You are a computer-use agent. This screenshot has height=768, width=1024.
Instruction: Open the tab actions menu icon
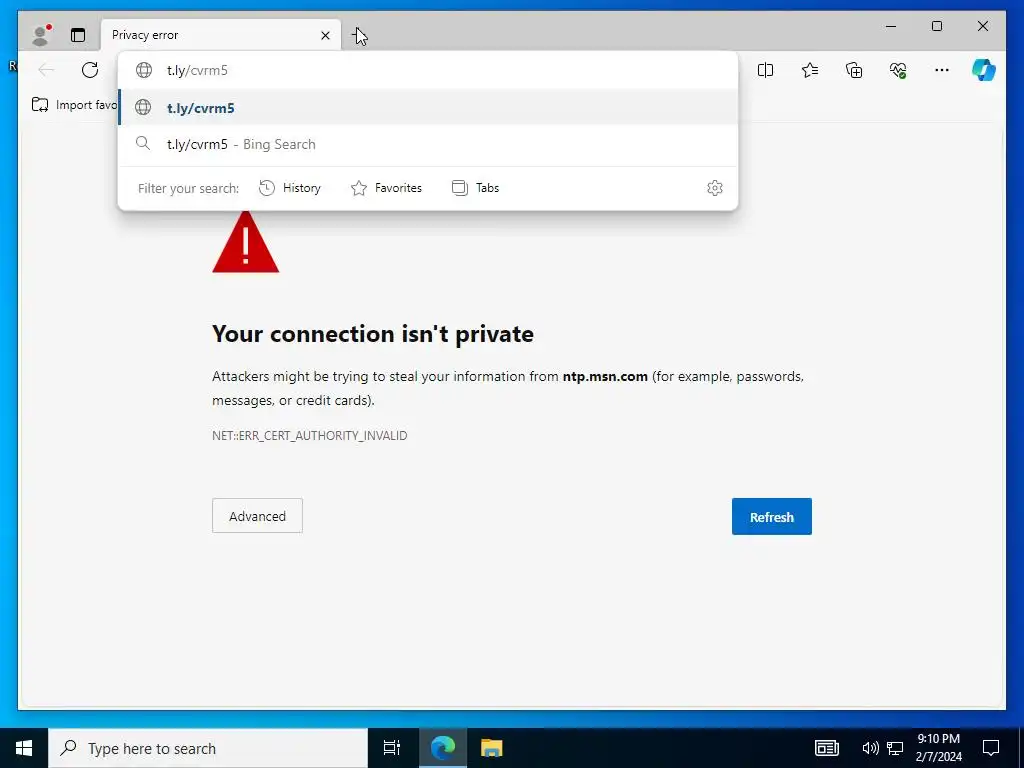78,35
